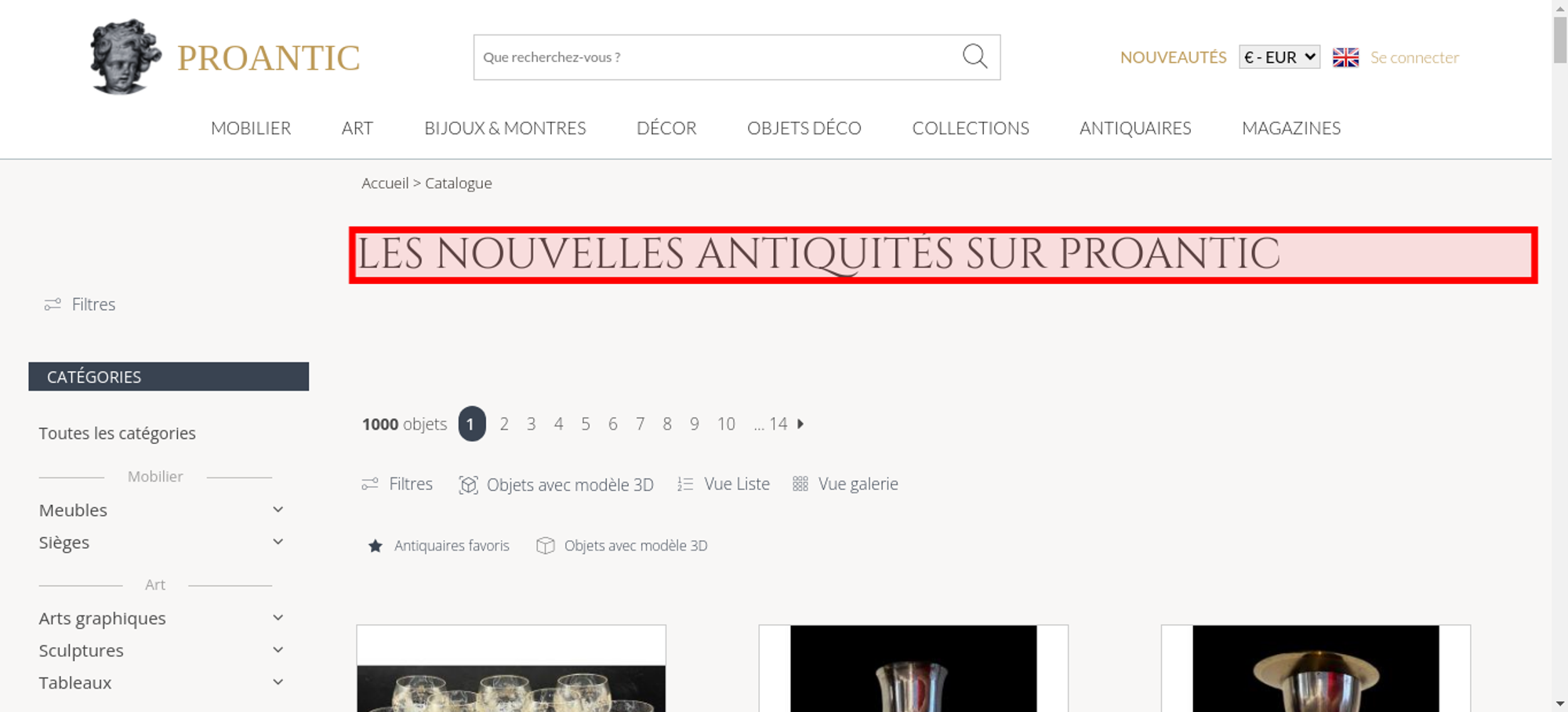Click the star icon beside Antiquaires favoris
The image size is (1568, 712).
pos(376,546)
